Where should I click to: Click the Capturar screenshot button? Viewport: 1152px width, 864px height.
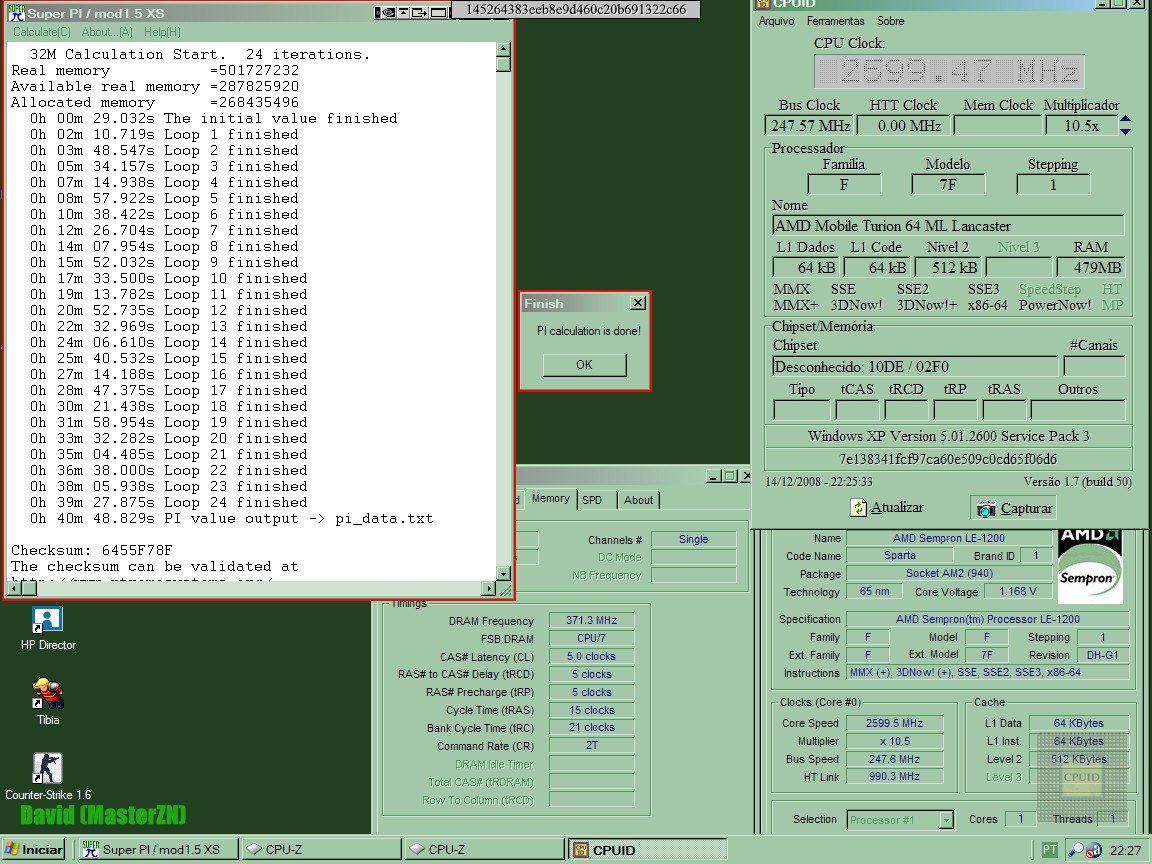pyautogui.click(x=1015, y=508)
